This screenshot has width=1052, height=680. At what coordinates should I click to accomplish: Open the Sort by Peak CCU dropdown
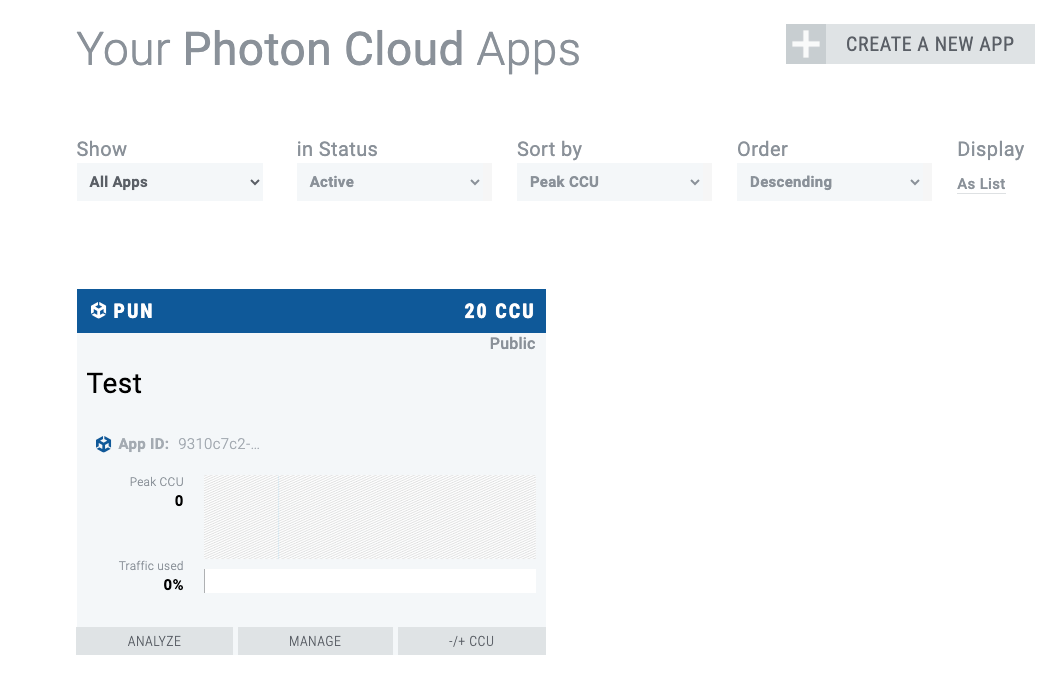614,182
